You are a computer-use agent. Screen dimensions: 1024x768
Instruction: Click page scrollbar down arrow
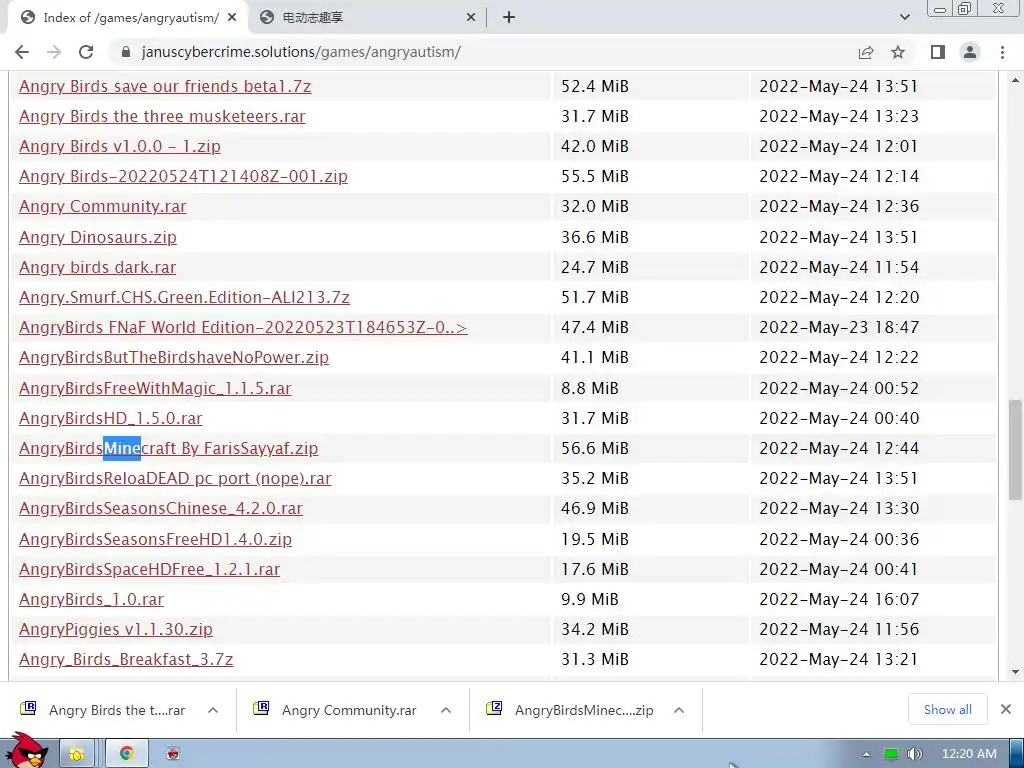pyautogui.click(x=1015, y=671)
